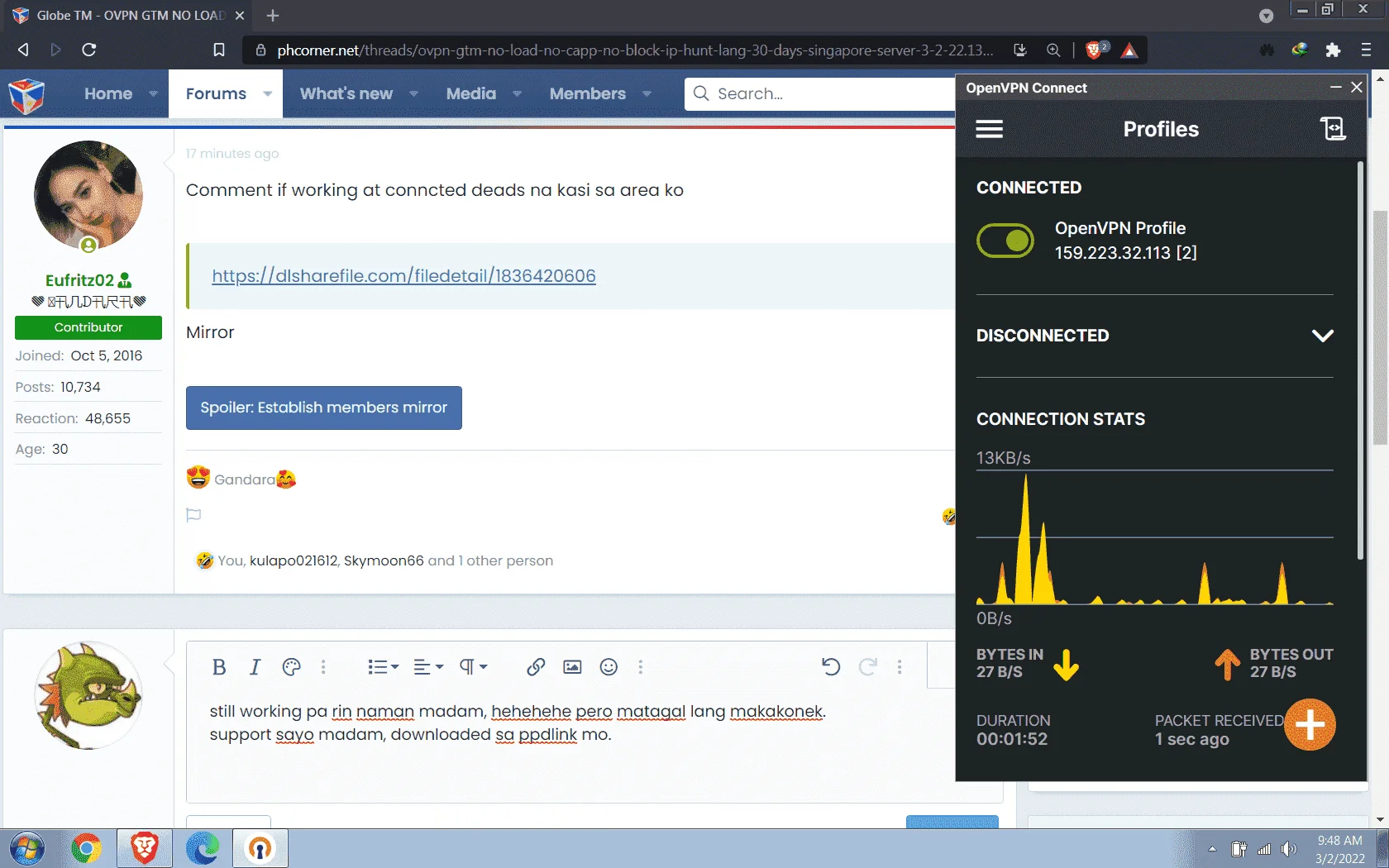The image size is (1389, 868).
Task: Open Microsoft Edge from the taskbar
Action: point(203,849)
